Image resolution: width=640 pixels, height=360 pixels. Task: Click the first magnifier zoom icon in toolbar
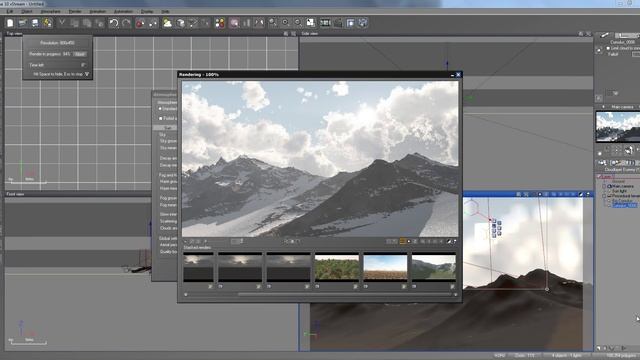click(x=272, y=23)
